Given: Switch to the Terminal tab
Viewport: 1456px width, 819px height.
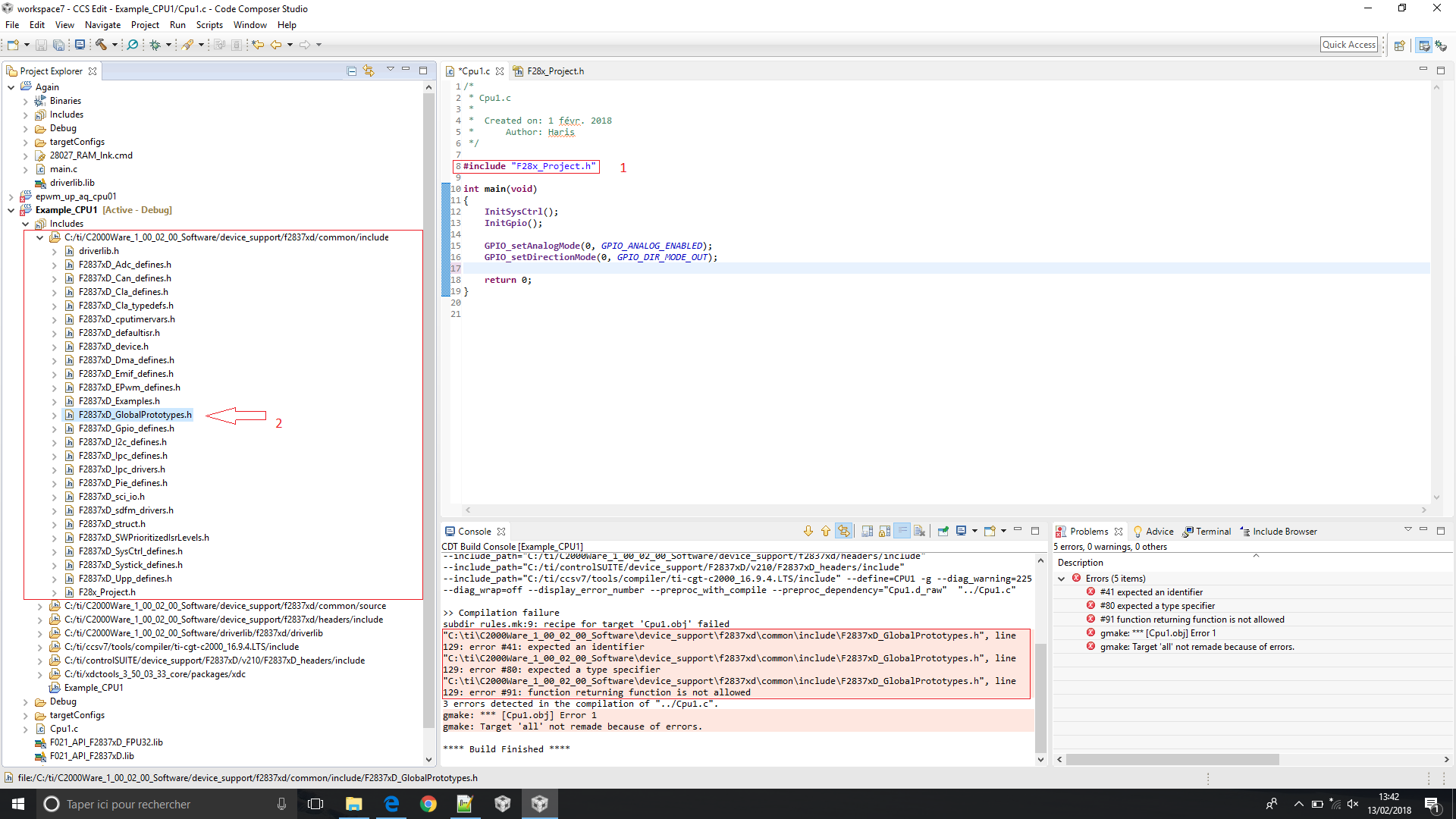Looking at the screenshot, I should click(x=1207, y=532).
